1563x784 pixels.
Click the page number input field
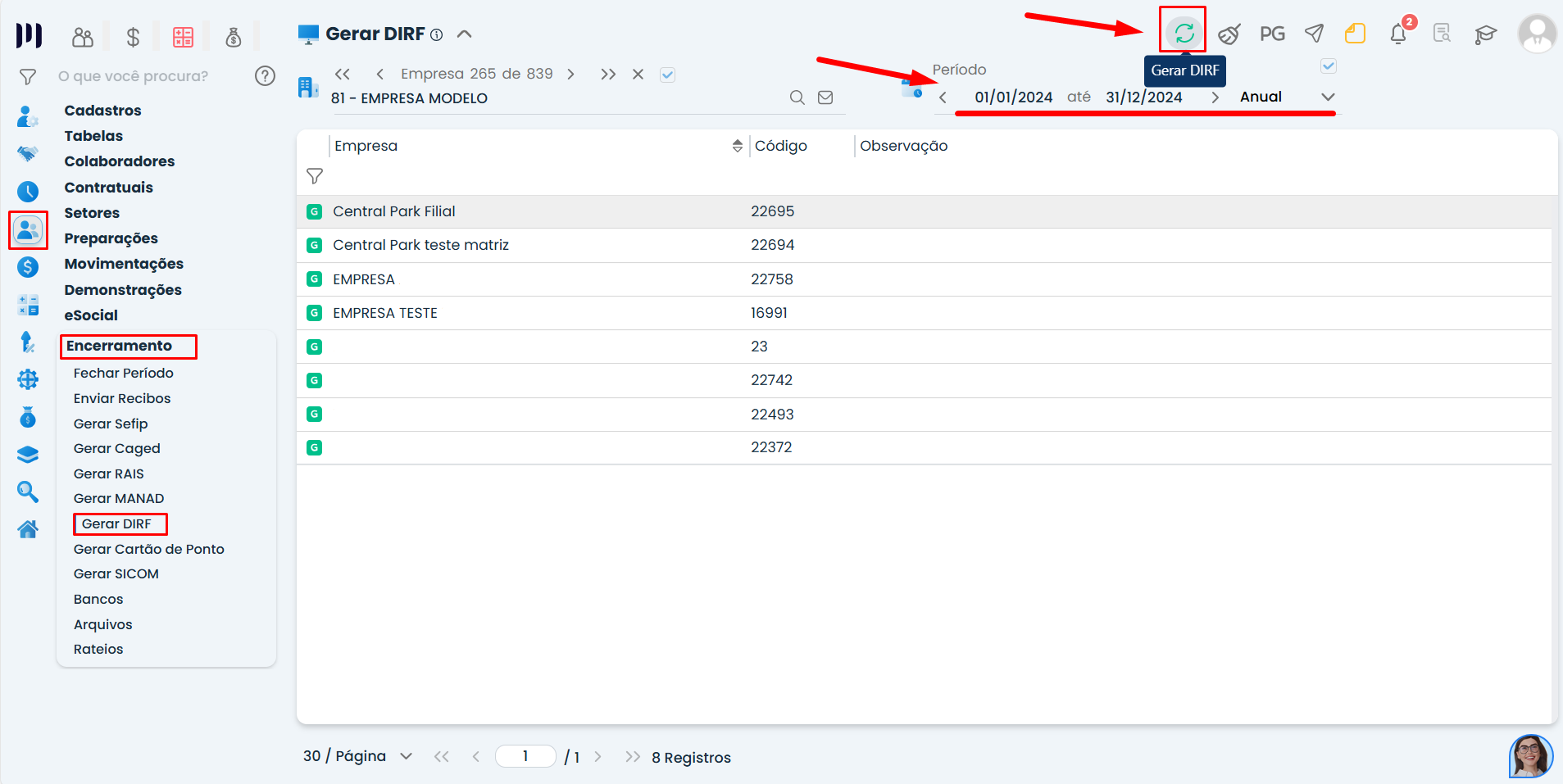point(525,756)
